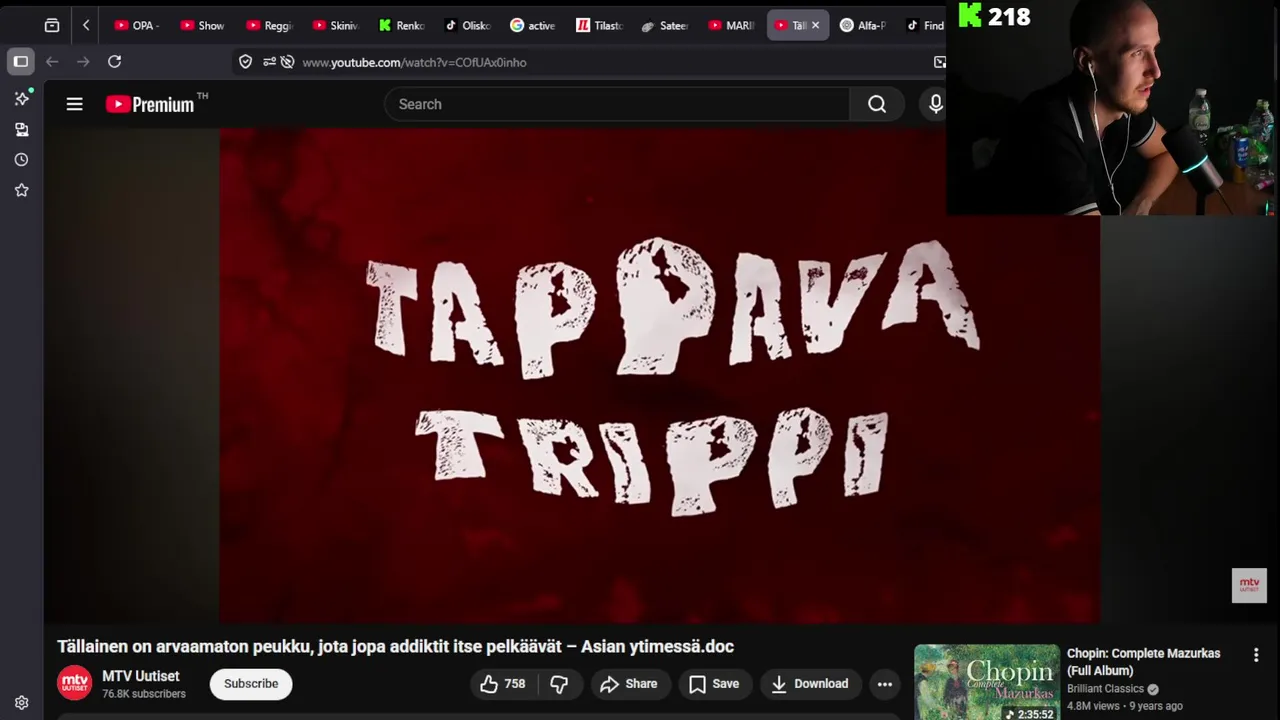1280x720 pixels.
Task: Switch to the Sateer tab
Action: 664,25
